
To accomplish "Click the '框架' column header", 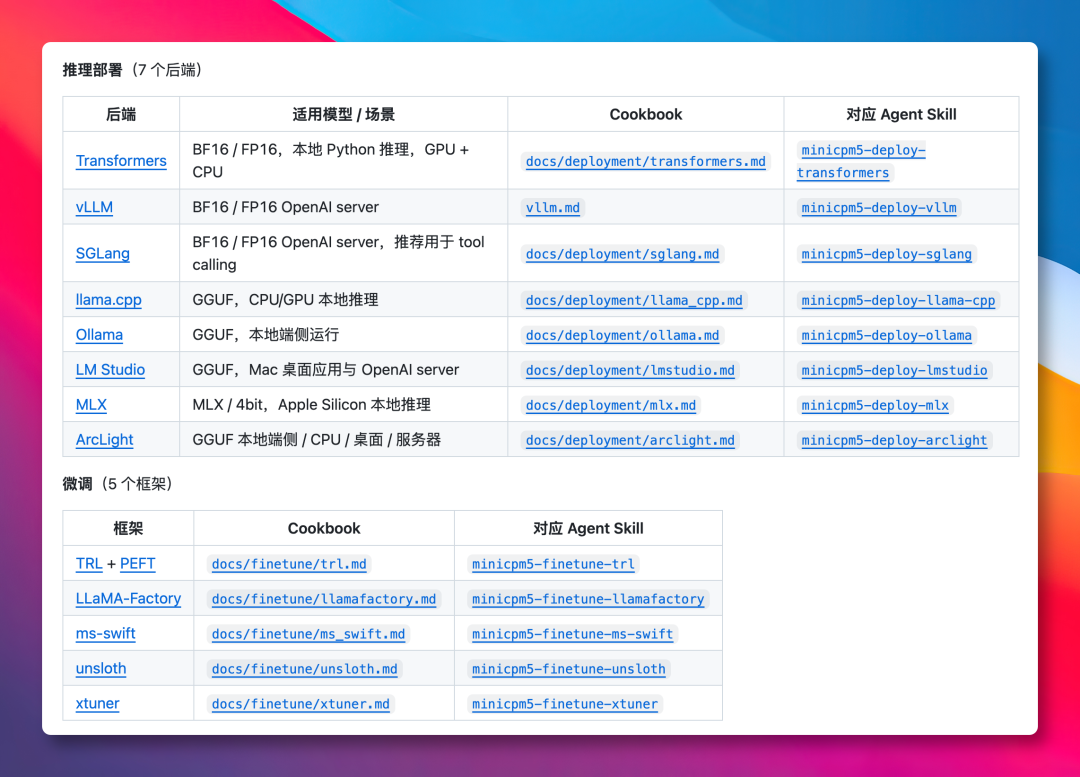I will tap(128, 528).
